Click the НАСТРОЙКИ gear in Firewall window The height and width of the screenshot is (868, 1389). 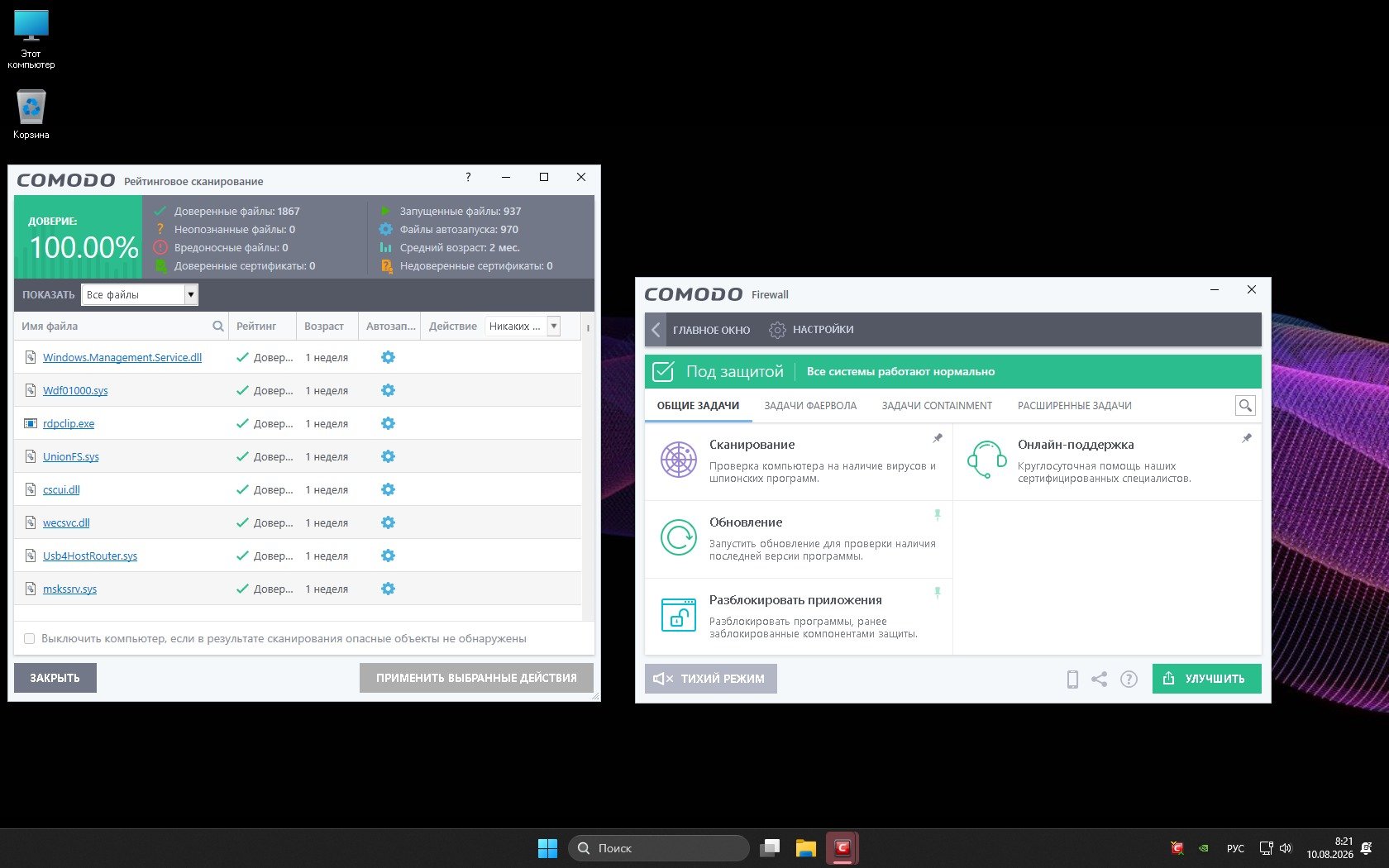point(777,330)
